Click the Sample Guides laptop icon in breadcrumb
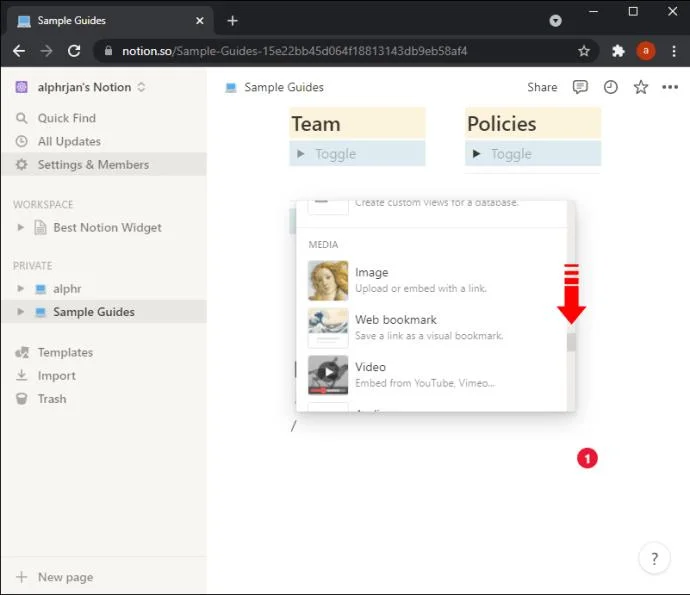The height and width of the screenshot is (595, 690). pos(231,88)
